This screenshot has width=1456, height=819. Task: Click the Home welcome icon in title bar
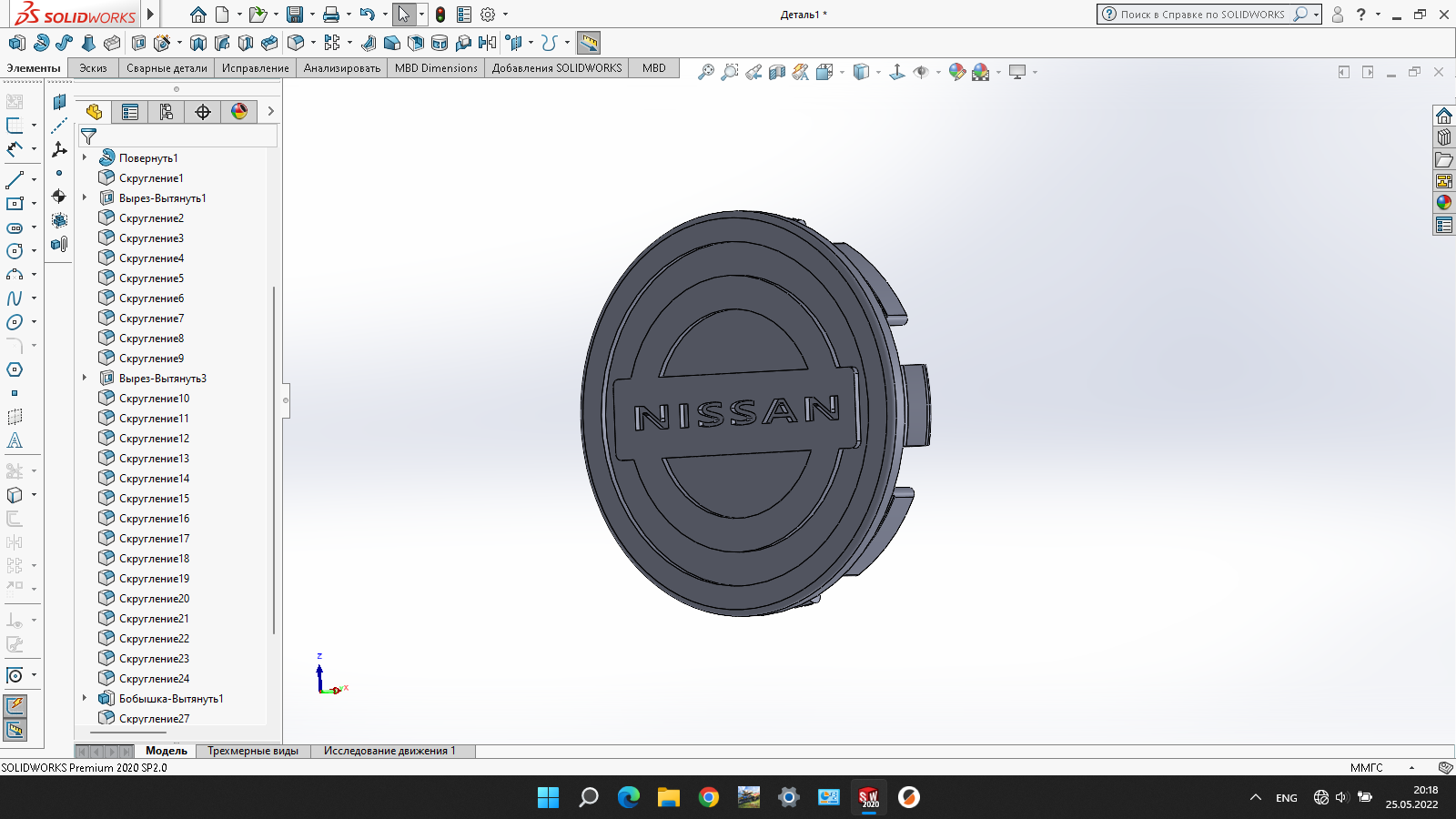coord(198,15)
